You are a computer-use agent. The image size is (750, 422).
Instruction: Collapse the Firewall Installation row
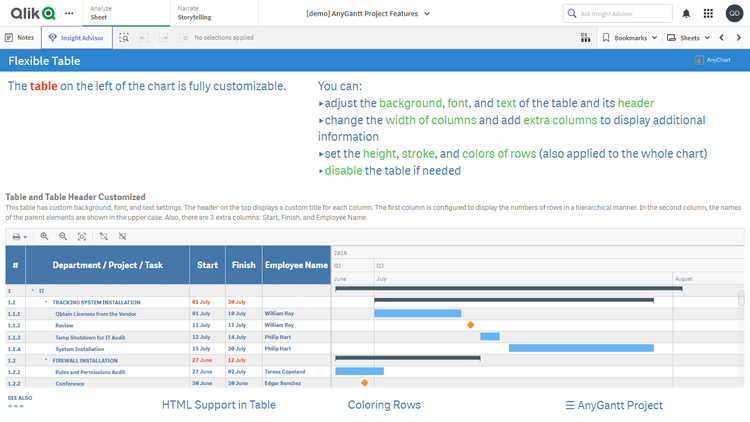pos(46,359)
